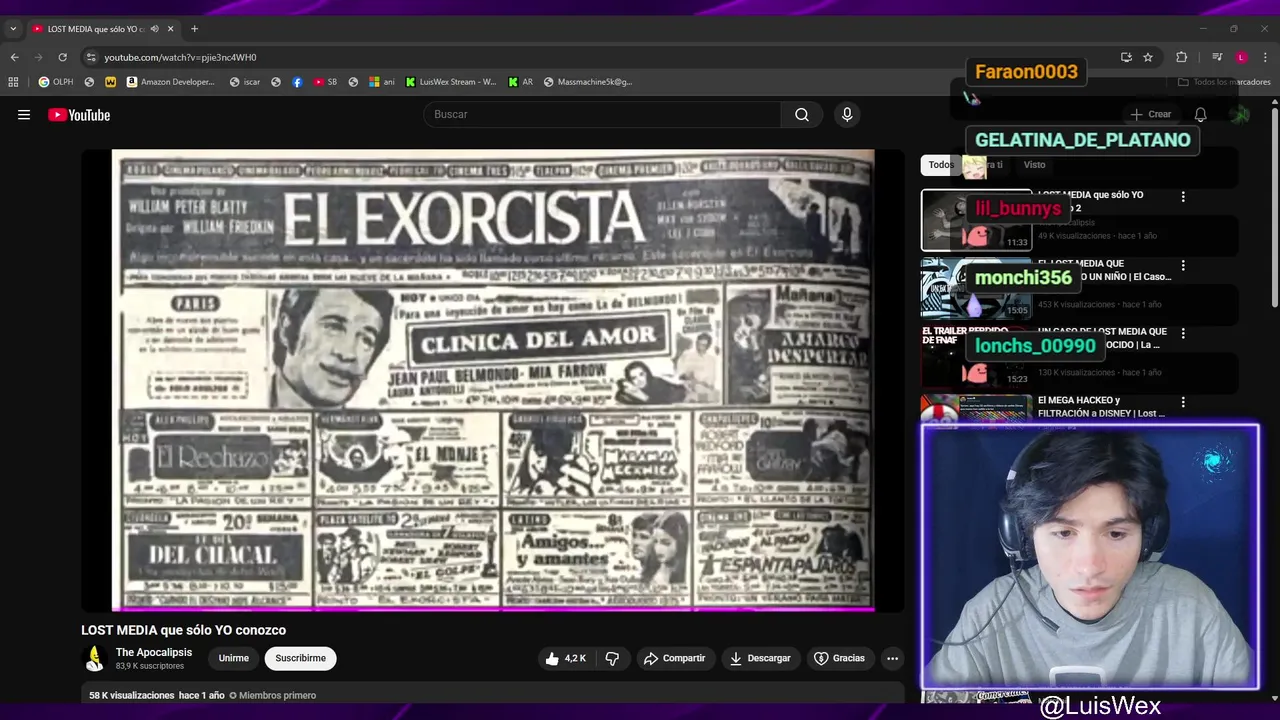The image size is (1280, 720).
Task: Install app icon in address bar
Action: click(x=1126, y=57)
